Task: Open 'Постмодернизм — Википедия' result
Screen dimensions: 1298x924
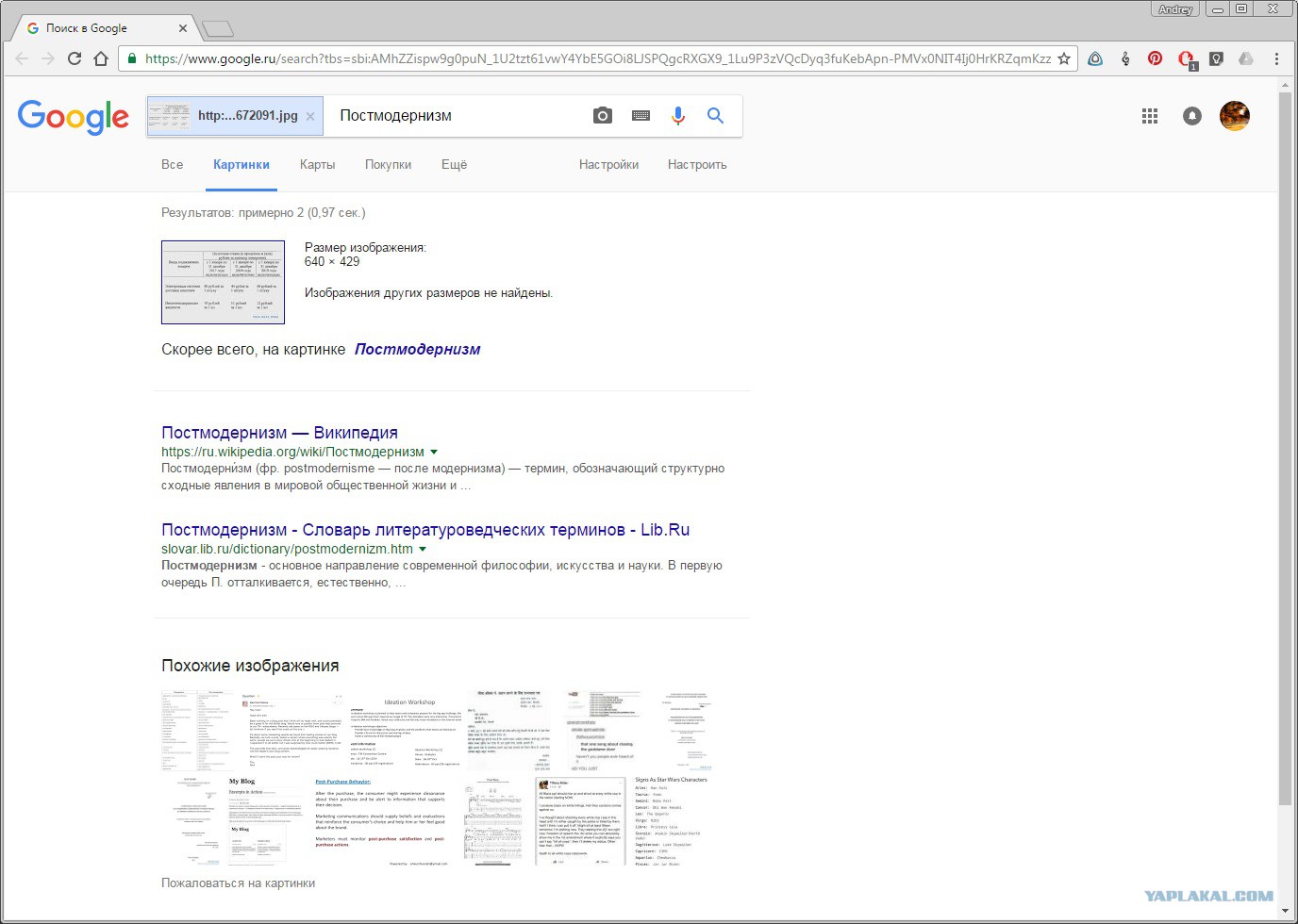Action: pyautogui.click(x=279, y=433)
